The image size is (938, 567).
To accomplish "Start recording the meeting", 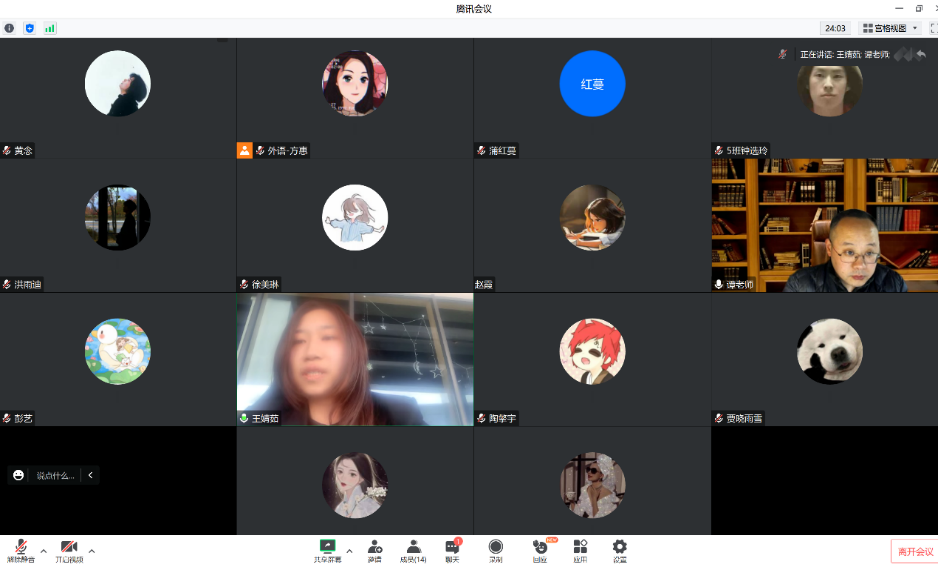I will coord(495,549).
